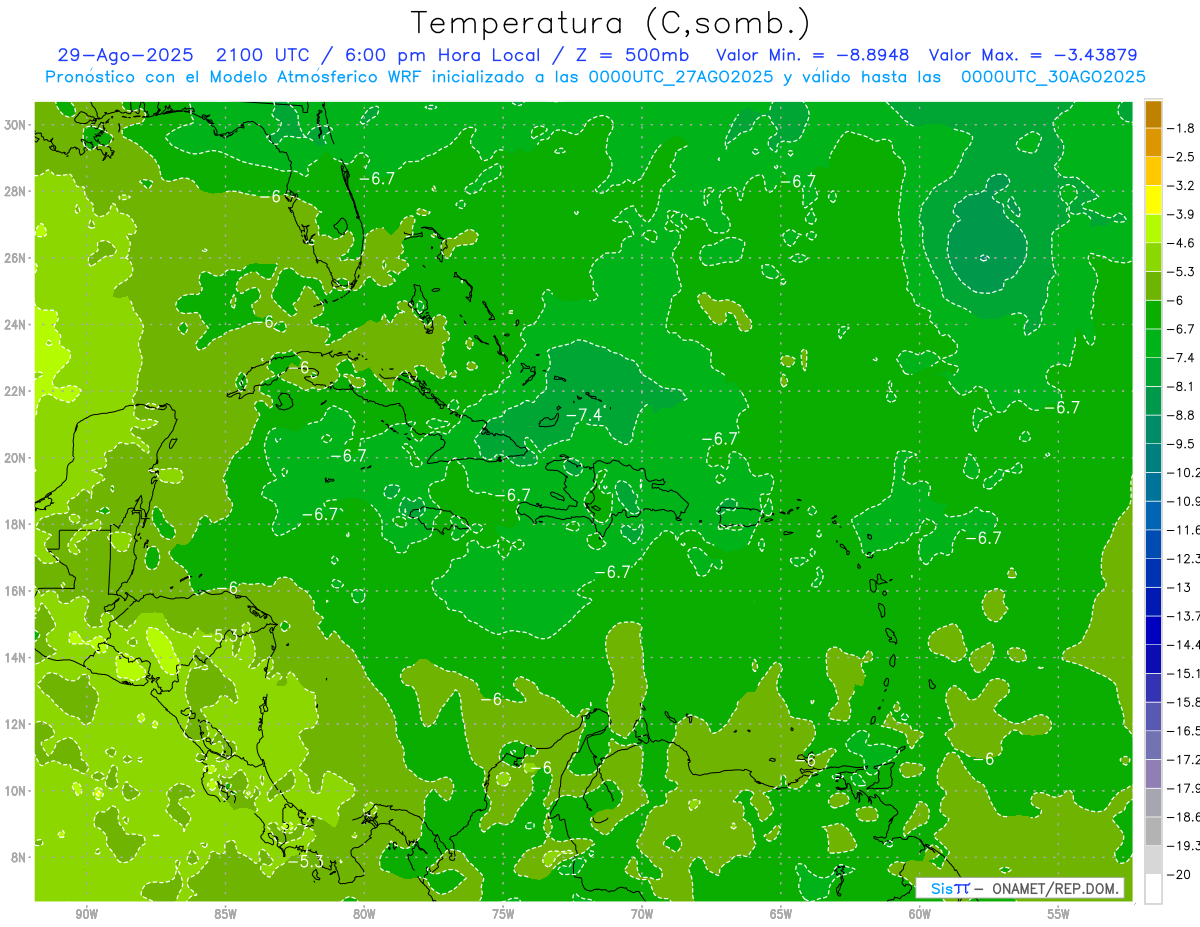
Task: Click the colorbar tick label '-10.2'
Action: click(1183, 472)
